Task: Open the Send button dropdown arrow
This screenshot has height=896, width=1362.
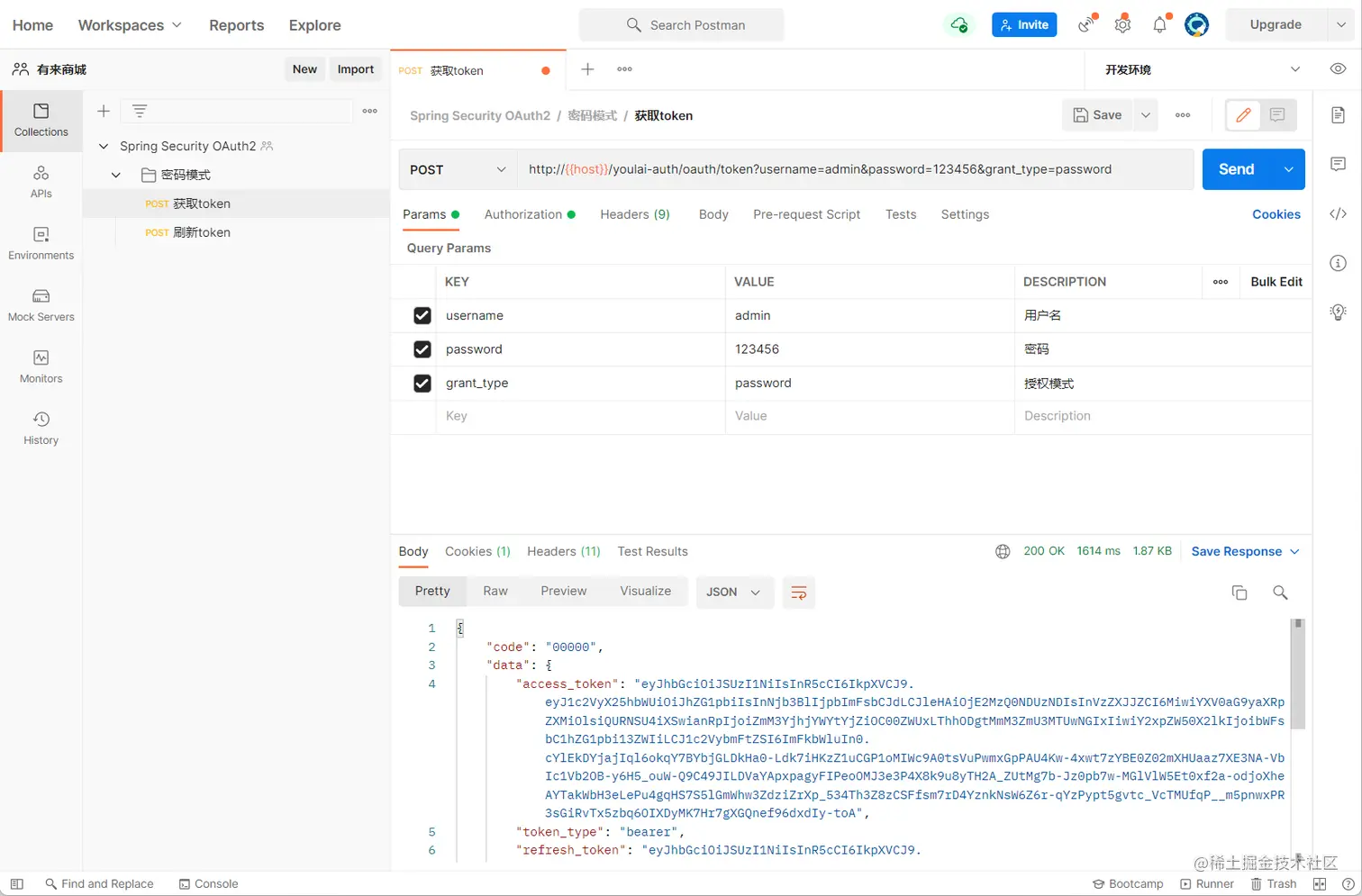Action: [1288, 169]
